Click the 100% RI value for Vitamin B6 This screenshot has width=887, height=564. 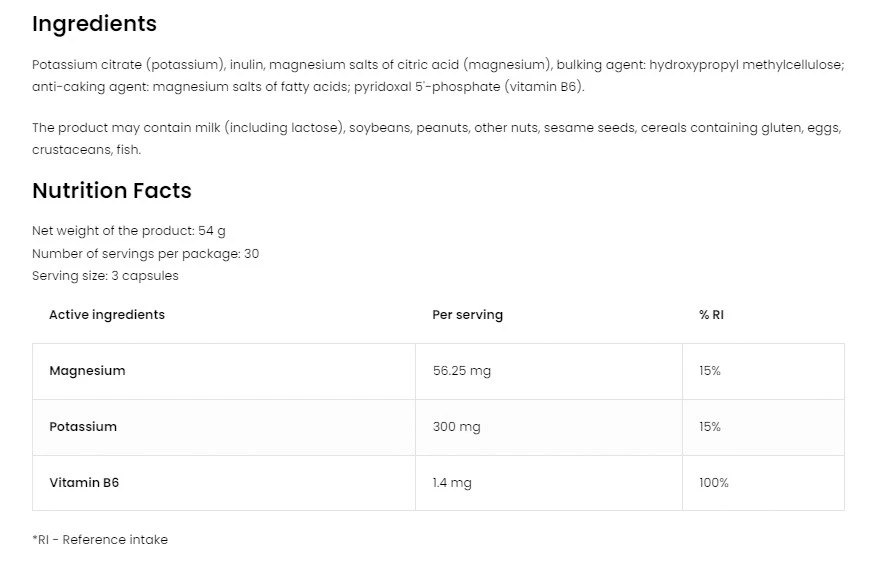click(714, 483)
